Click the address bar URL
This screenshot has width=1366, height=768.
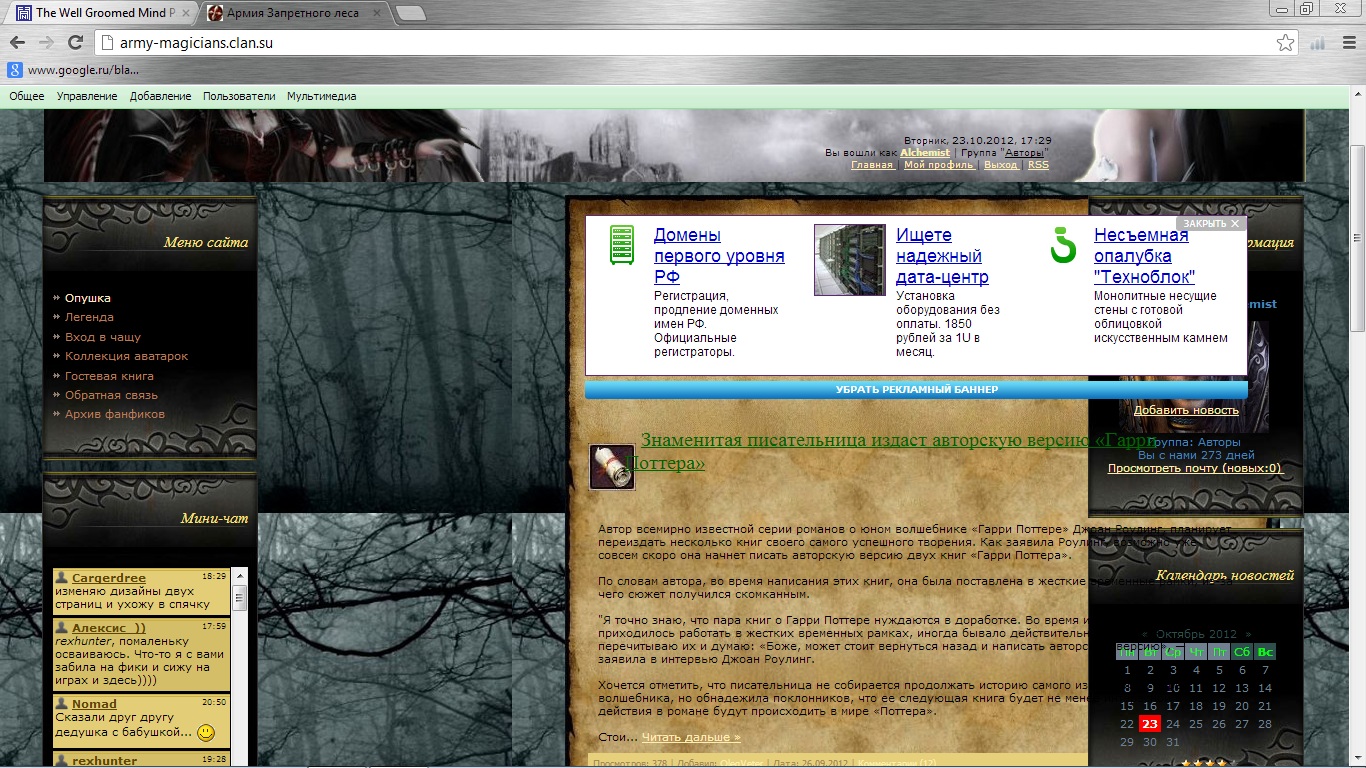click(196, 43)
